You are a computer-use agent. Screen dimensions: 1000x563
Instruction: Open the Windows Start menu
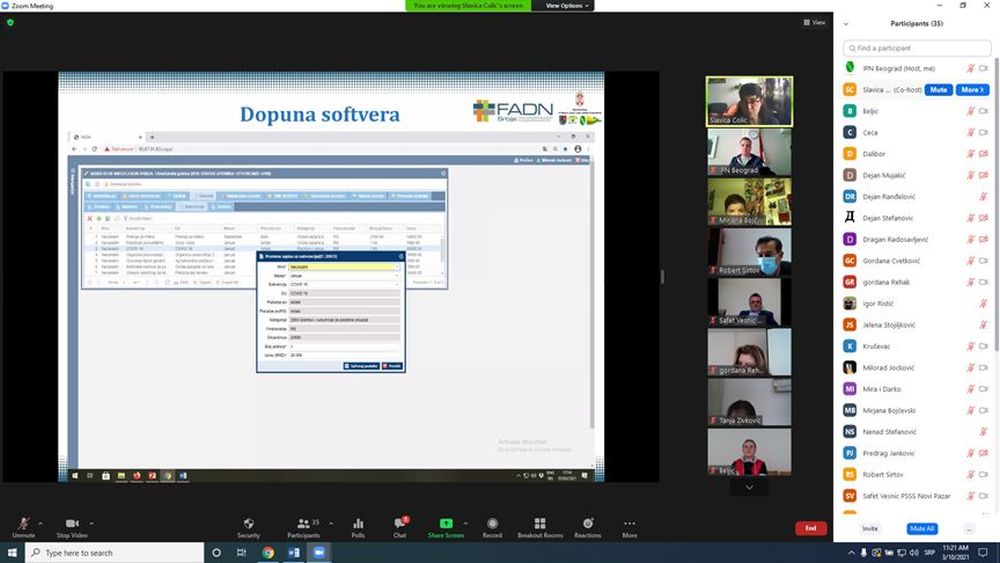tap(12, 552)
